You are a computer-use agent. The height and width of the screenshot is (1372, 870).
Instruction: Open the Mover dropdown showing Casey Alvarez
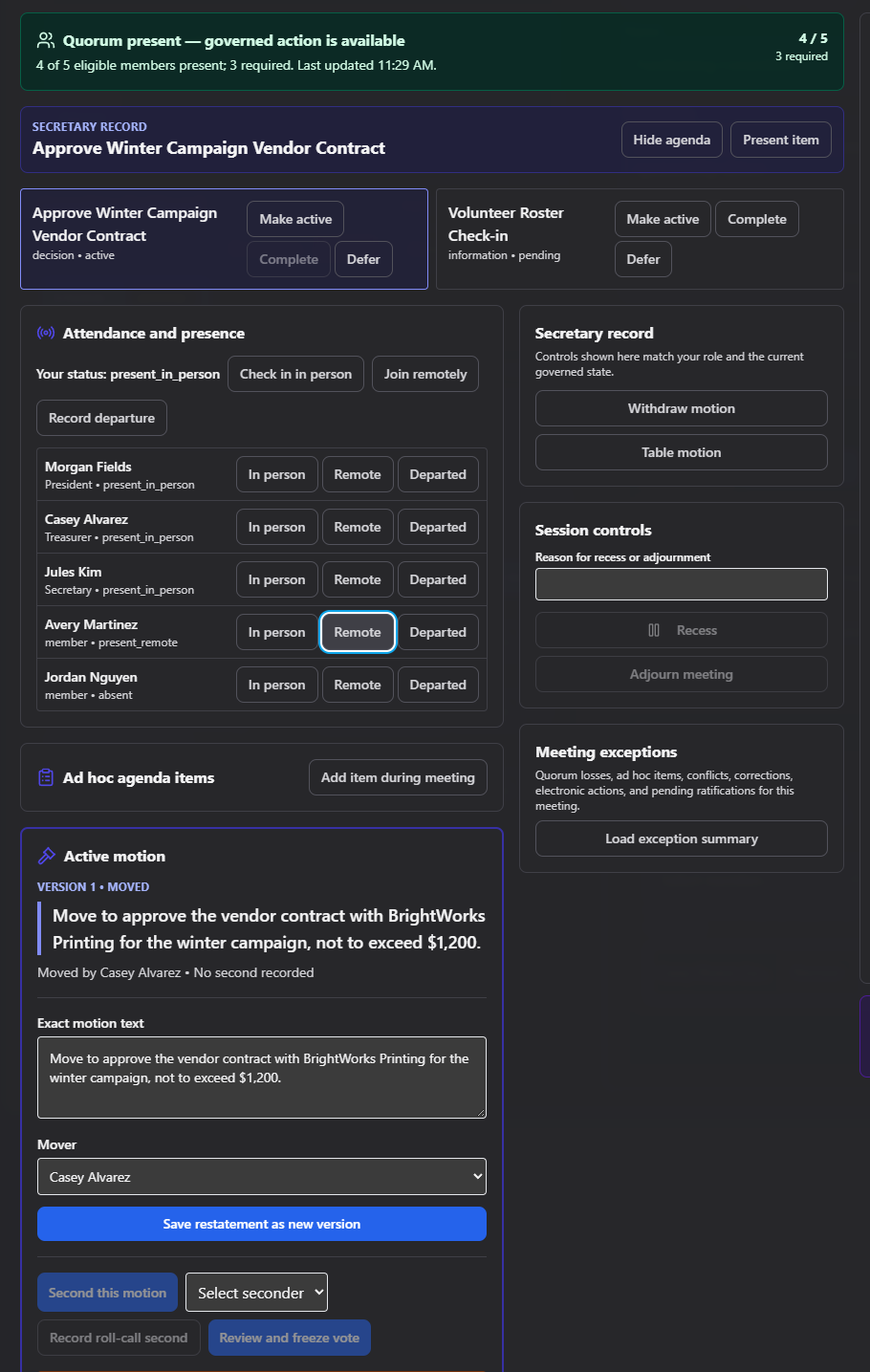tap(262, 1177)
